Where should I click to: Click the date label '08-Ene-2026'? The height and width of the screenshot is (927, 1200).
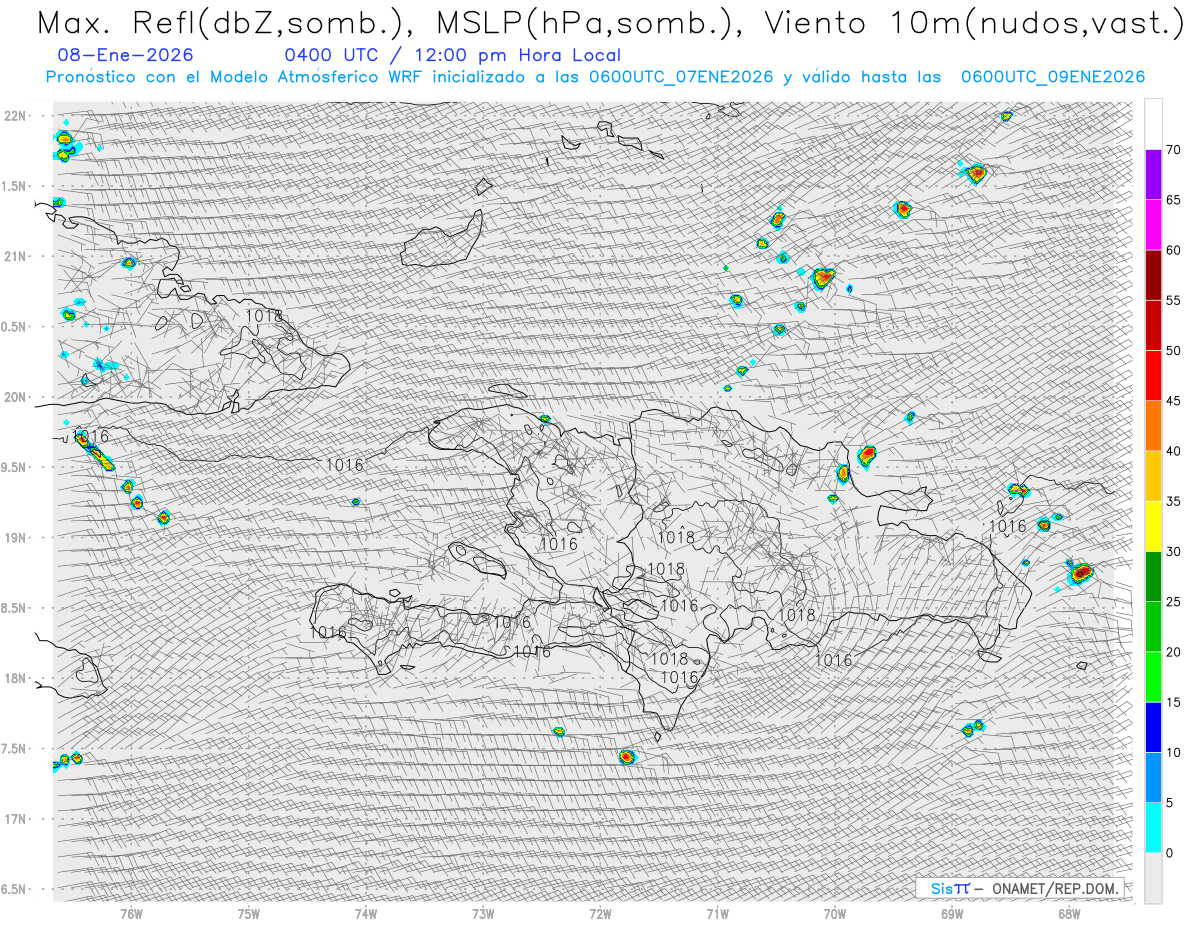pyautogui.click(x=126, y=55)
